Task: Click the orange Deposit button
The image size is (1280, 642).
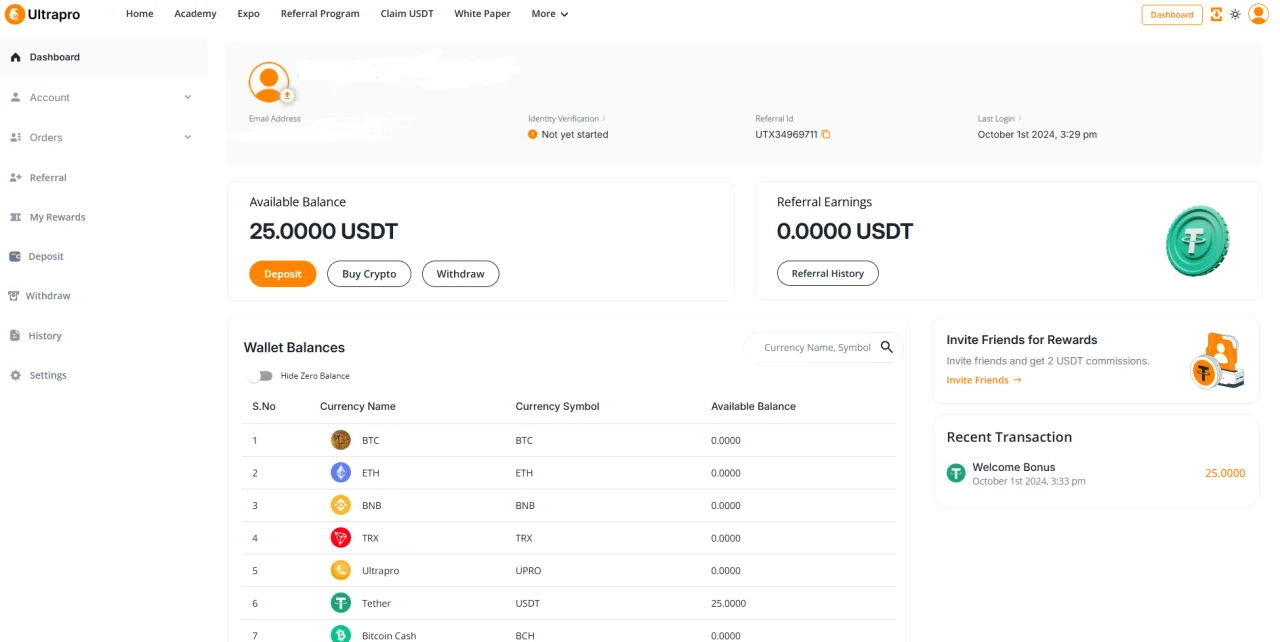Action: 283,274
